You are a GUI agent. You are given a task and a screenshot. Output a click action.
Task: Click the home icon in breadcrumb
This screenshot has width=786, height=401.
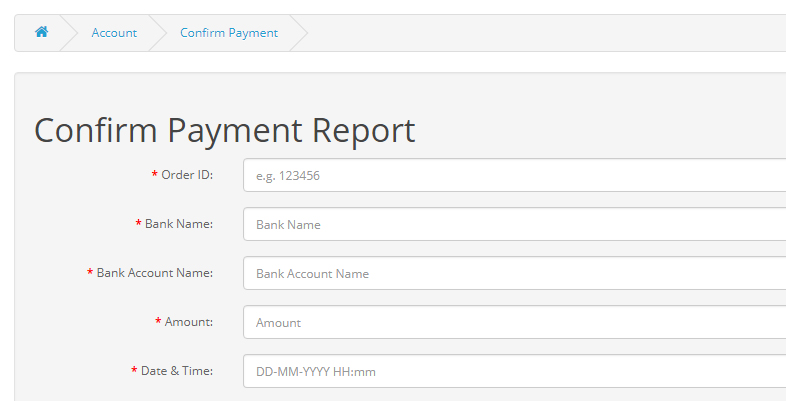pos(41,32)
